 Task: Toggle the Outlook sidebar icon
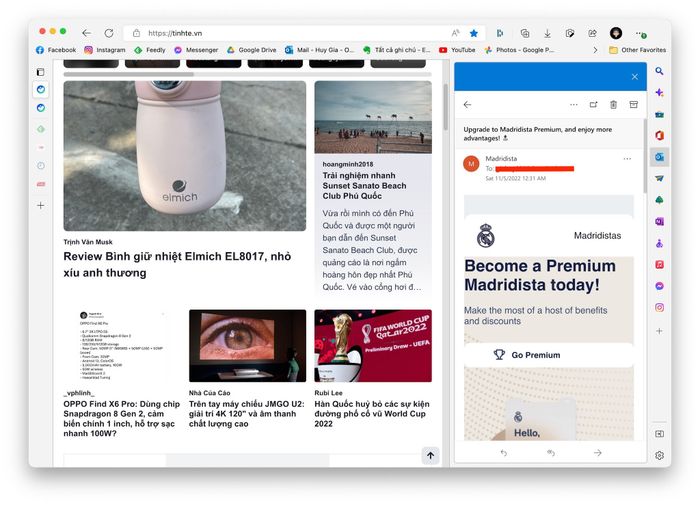pos(659,157)
